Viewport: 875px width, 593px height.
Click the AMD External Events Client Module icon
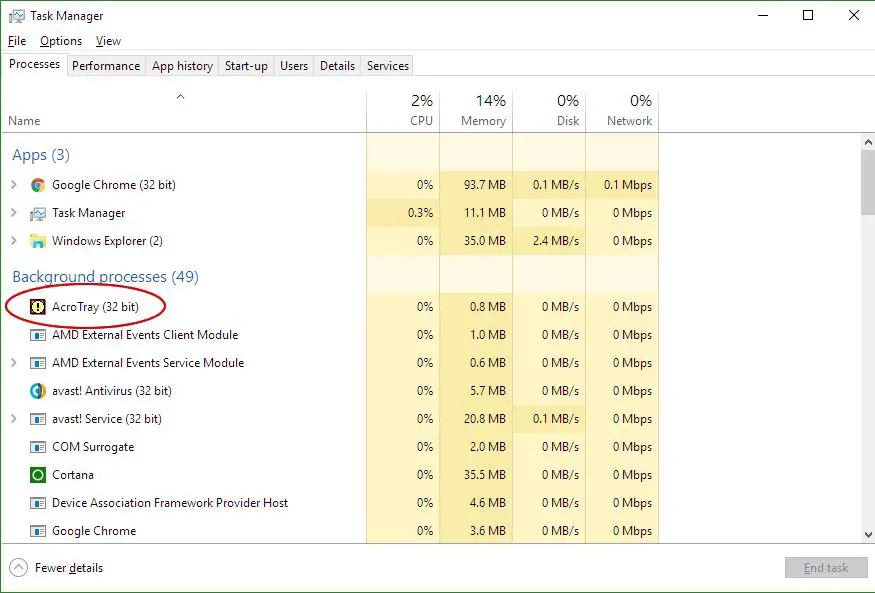37,335
